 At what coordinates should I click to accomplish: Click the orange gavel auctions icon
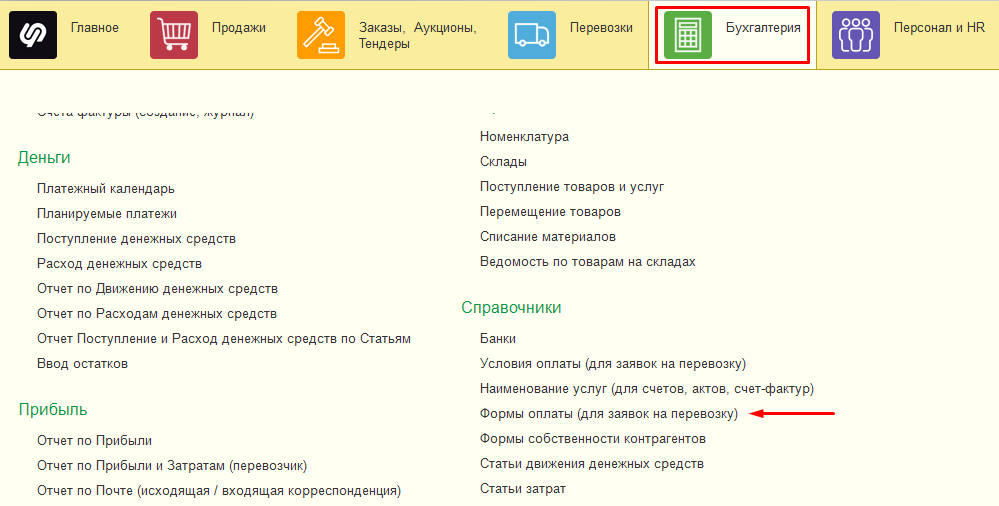(321, 35)
